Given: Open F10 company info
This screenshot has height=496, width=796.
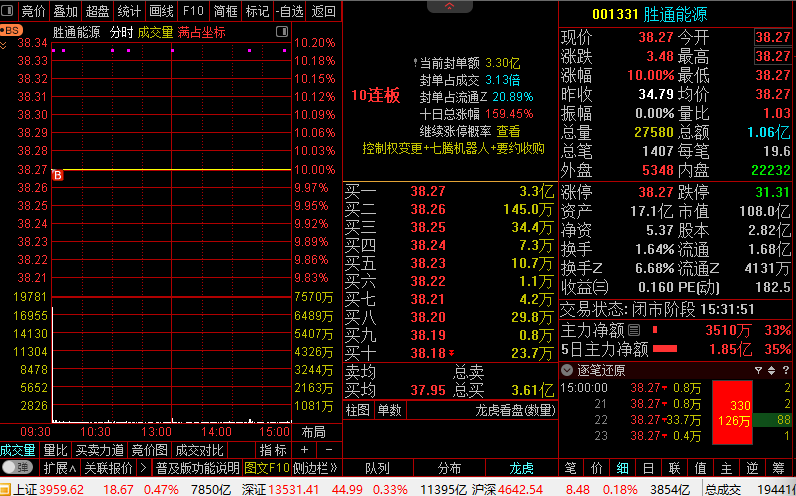Looking at the screenshot, I should (x=193, y=11).
